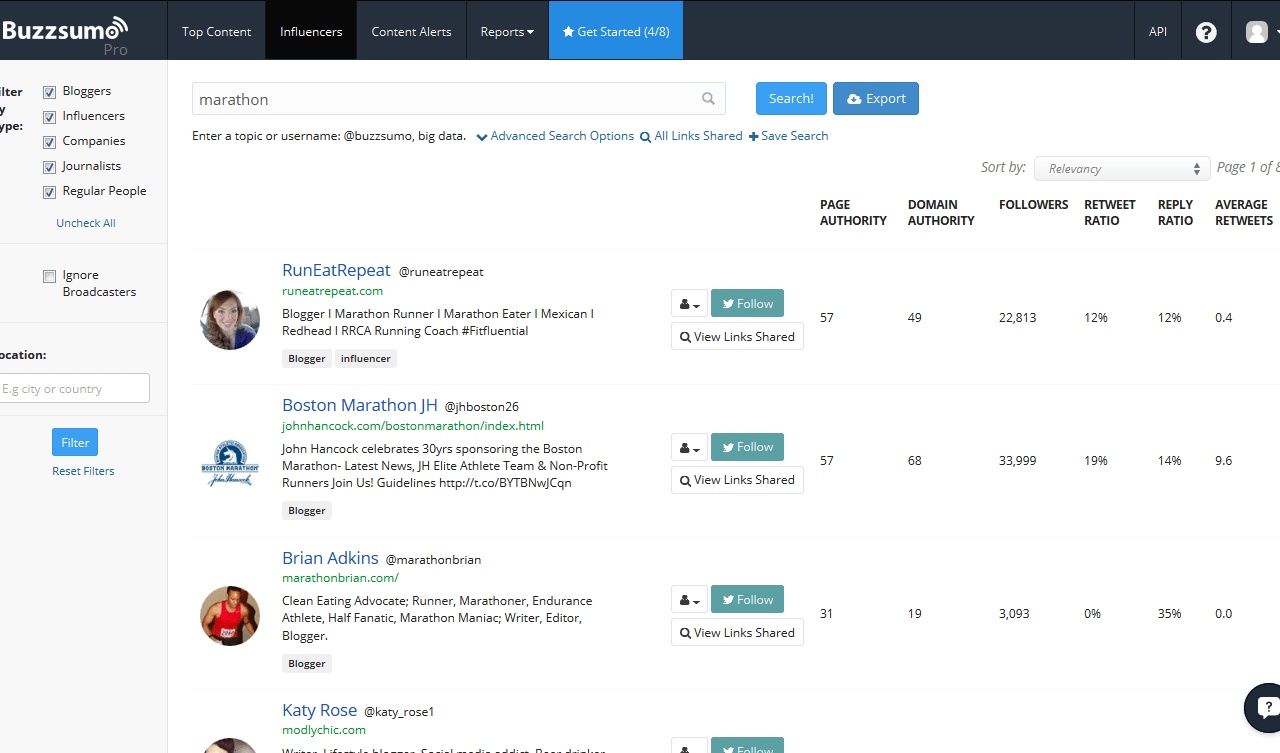This screenshot has width=1280, height=753.
Task: Click influencer tag under RunEatRepeat
Action: 366,358
